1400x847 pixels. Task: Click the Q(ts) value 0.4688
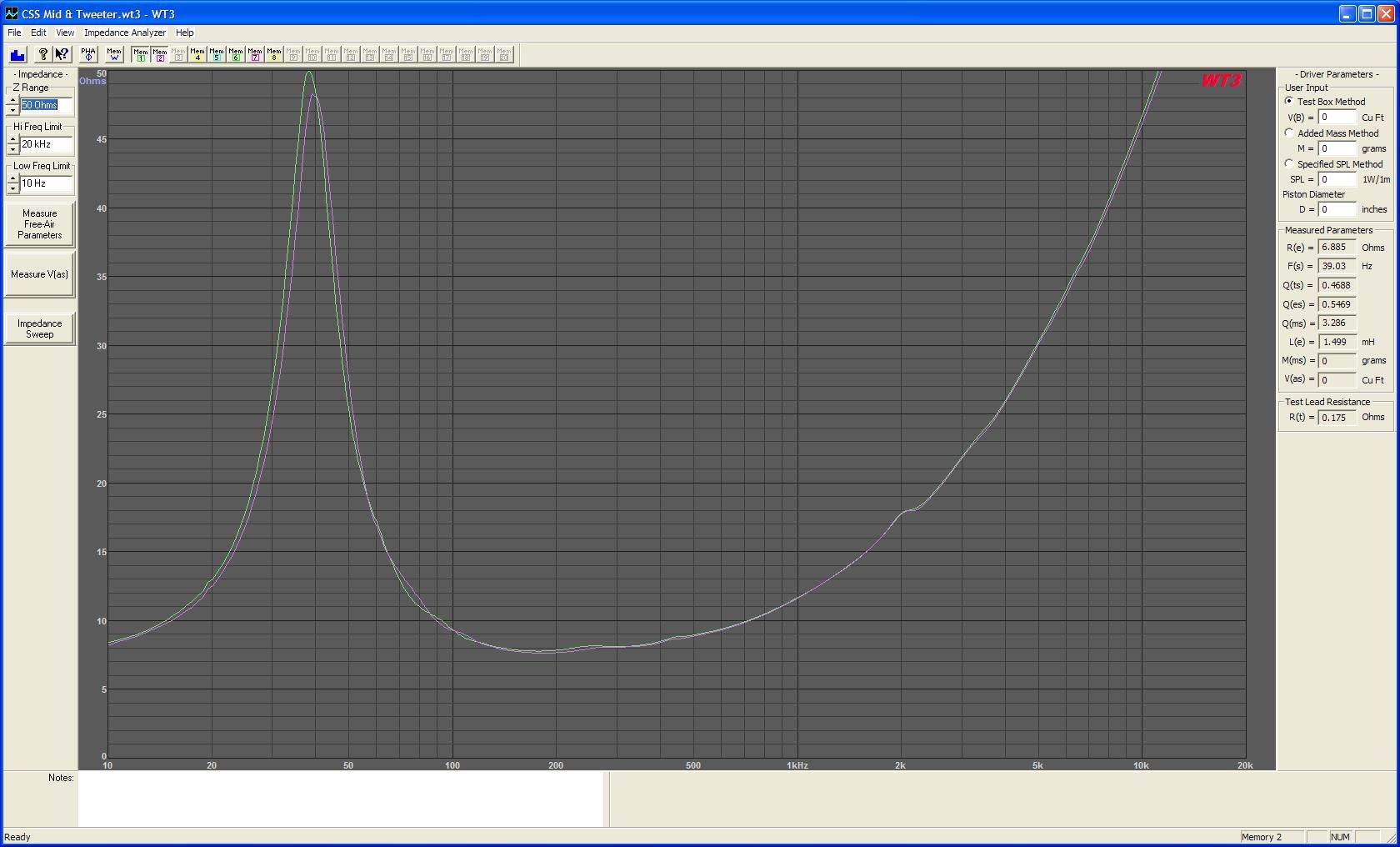coord(1337,285)
